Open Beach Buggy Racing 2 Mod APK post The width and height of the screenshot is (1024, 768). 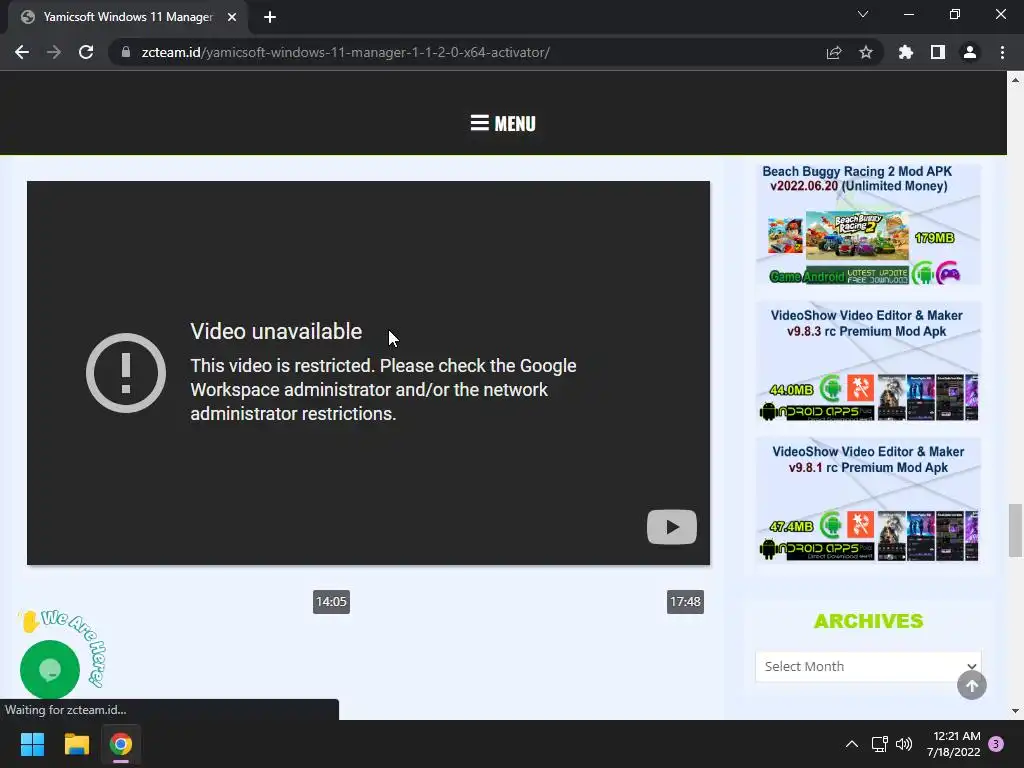[857, 178]
